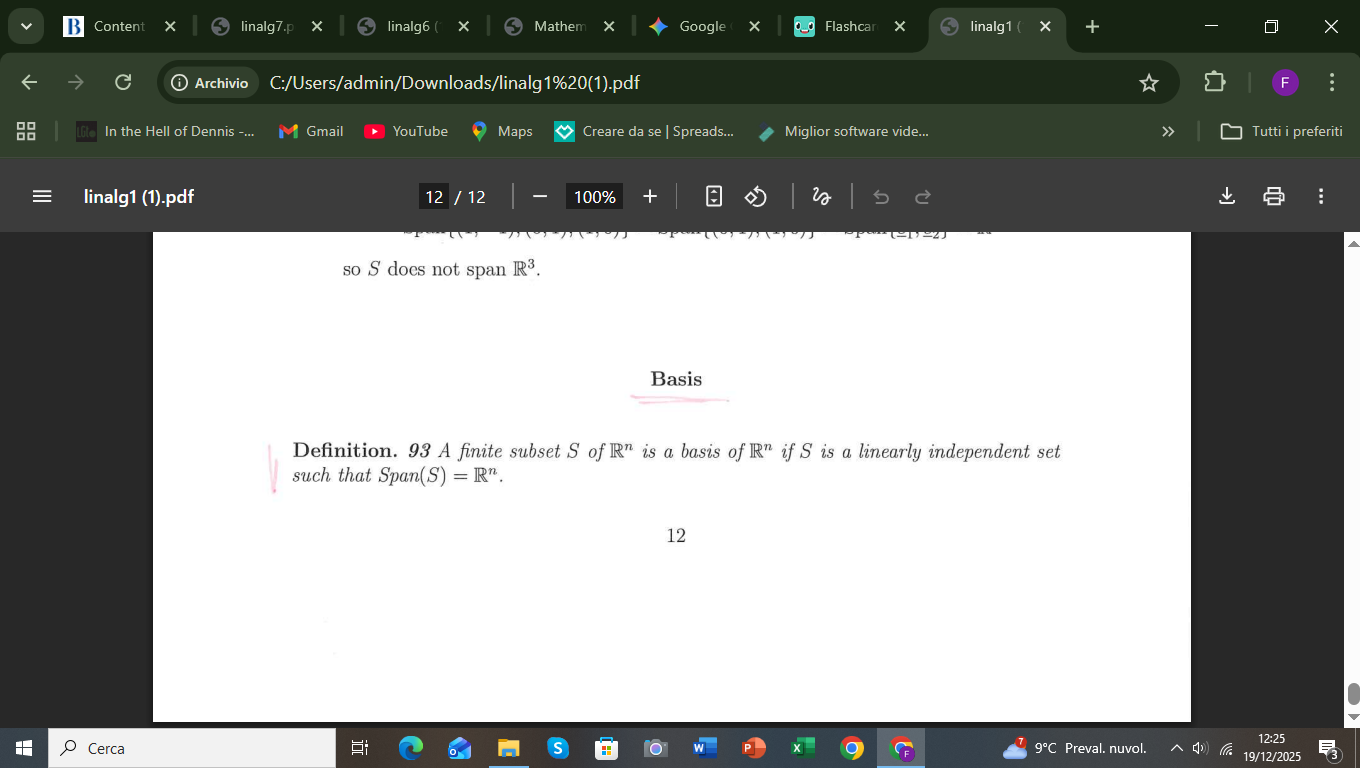Click the Cerca taskbar search box
Viewport: 1360px width, 768px height.
tap(192, 748)
